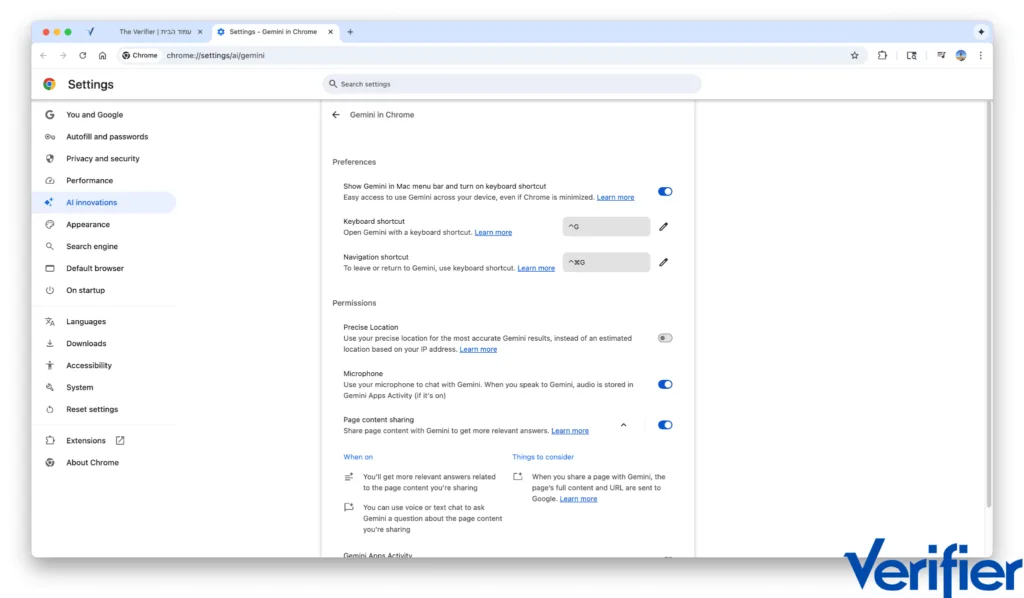
Task: Click the Chrome logo next to Settings title
Action: [50, 84]
